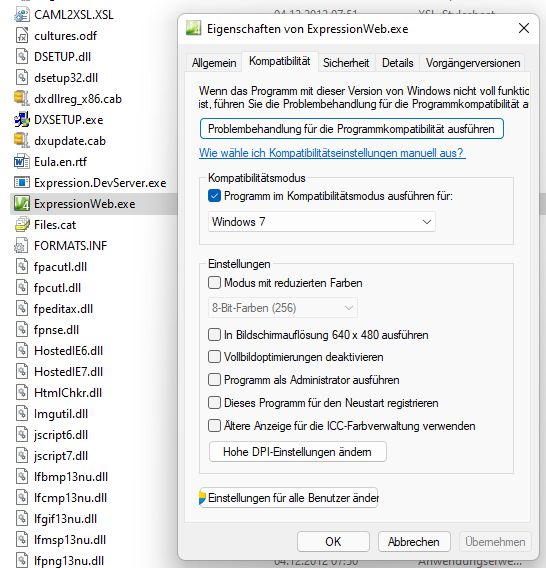Check Vollbildoptimierungen deaktivieren
The image size is (546, 568).
pos(214,357)
